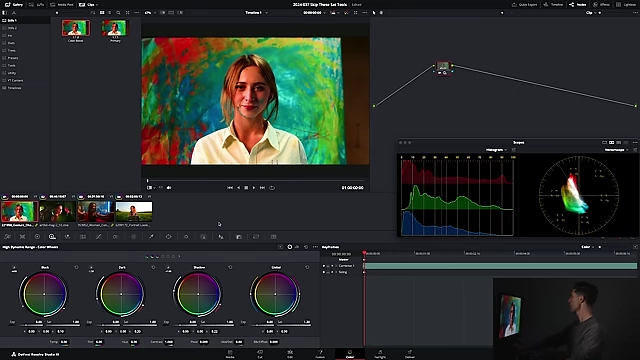
Task: Open the Key palette icon
Action: [x=239, y=237]
